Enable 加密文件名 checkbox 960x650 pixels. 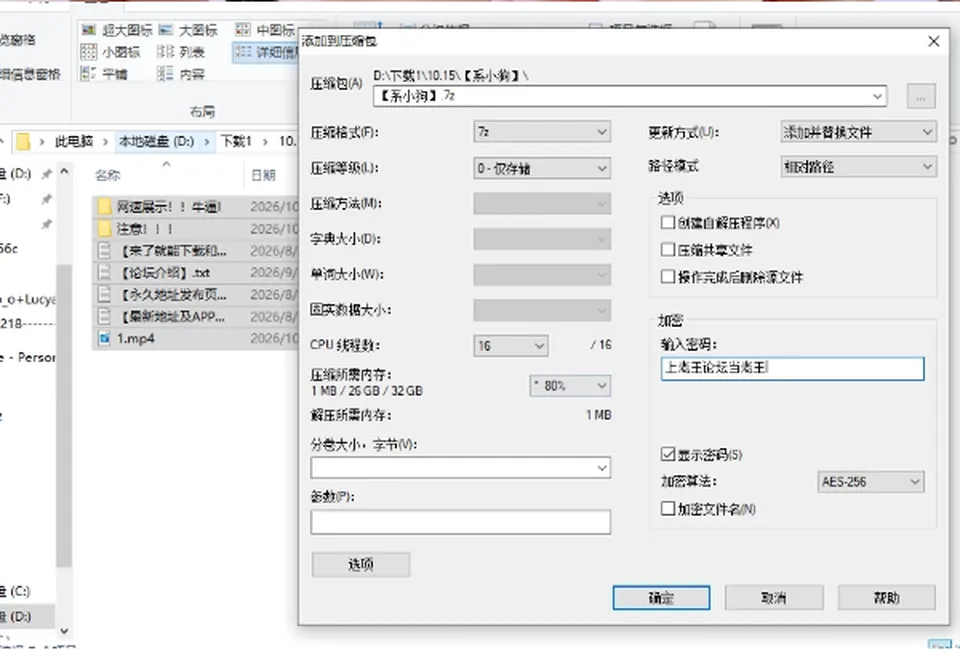tap(668, 508)
